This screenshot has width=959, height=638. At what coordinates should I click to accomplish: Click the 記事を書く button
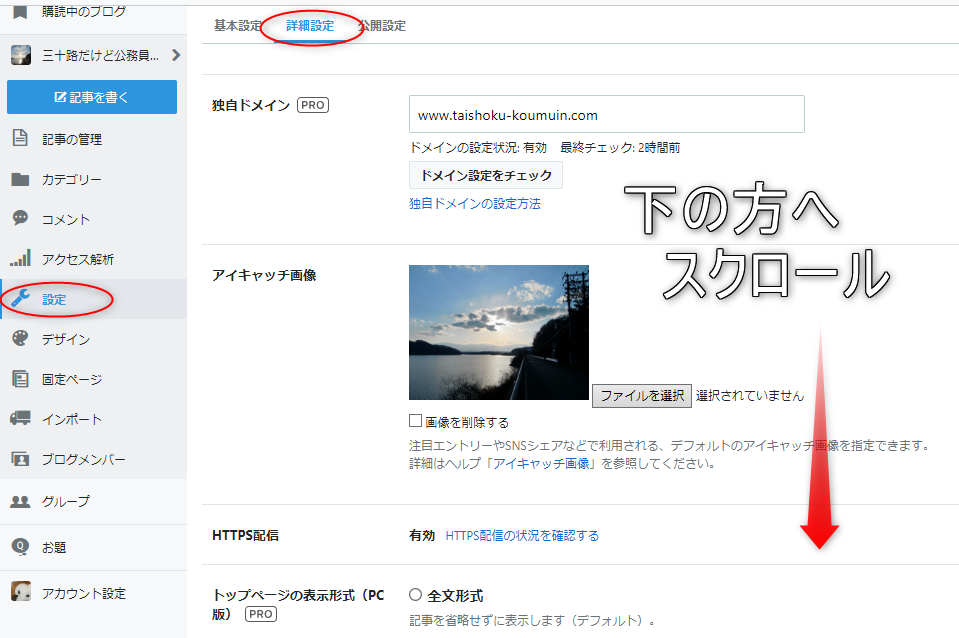coord(92,97)
